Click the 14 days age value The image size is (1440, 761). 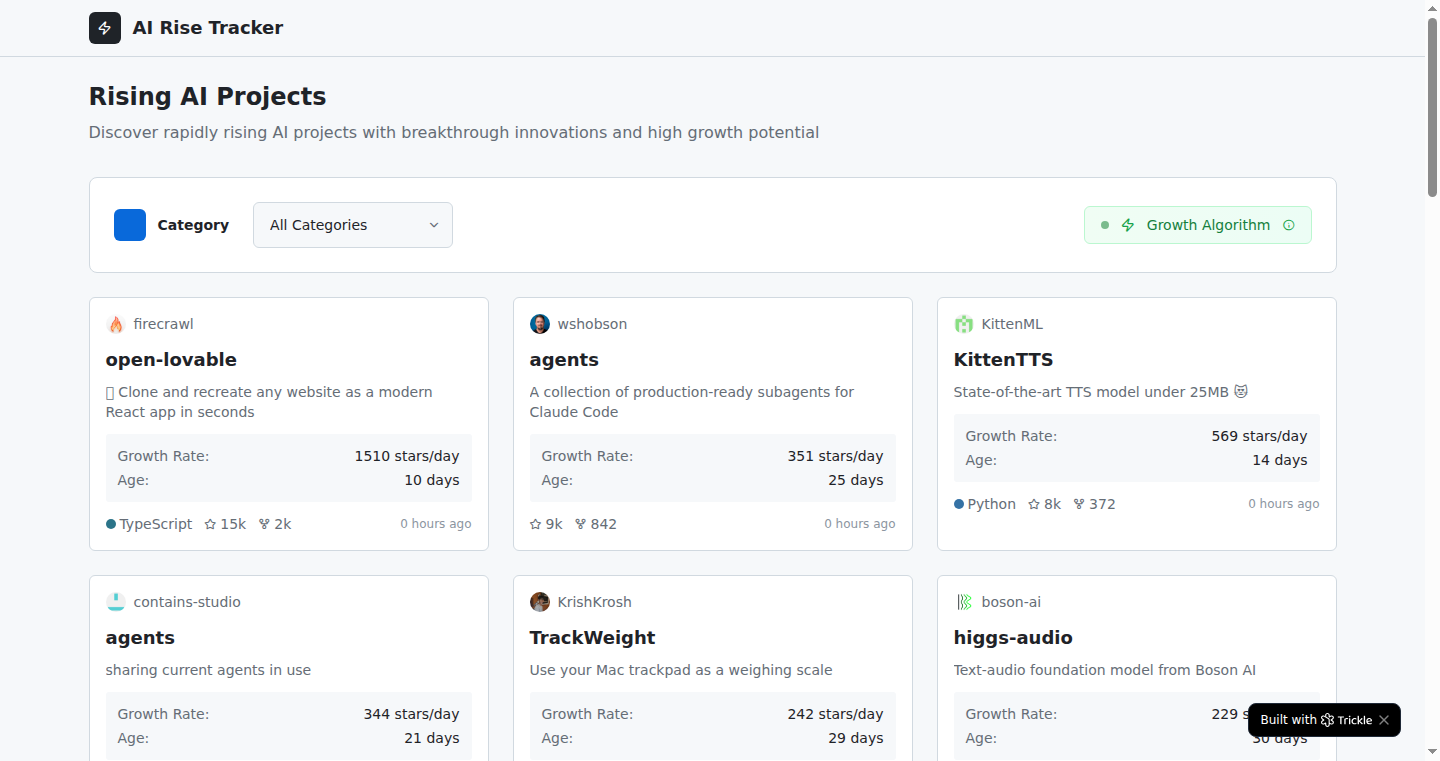1280,460
